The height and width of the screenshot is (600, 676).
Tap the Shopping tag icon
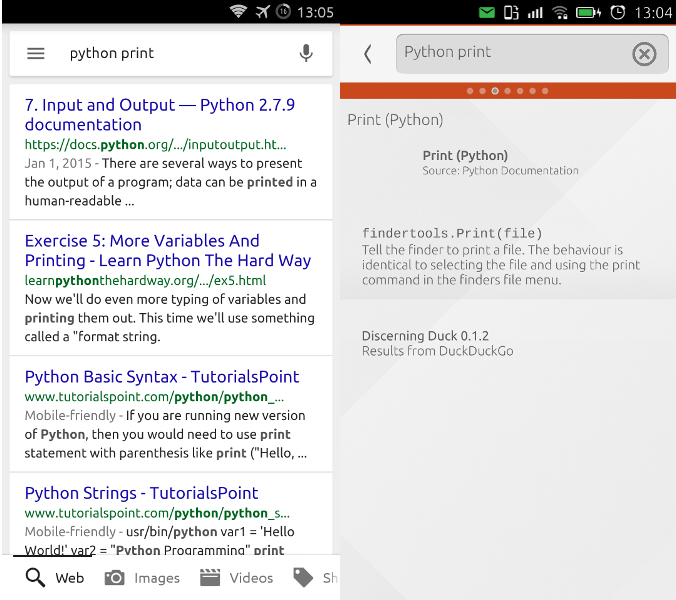[303, 577]
